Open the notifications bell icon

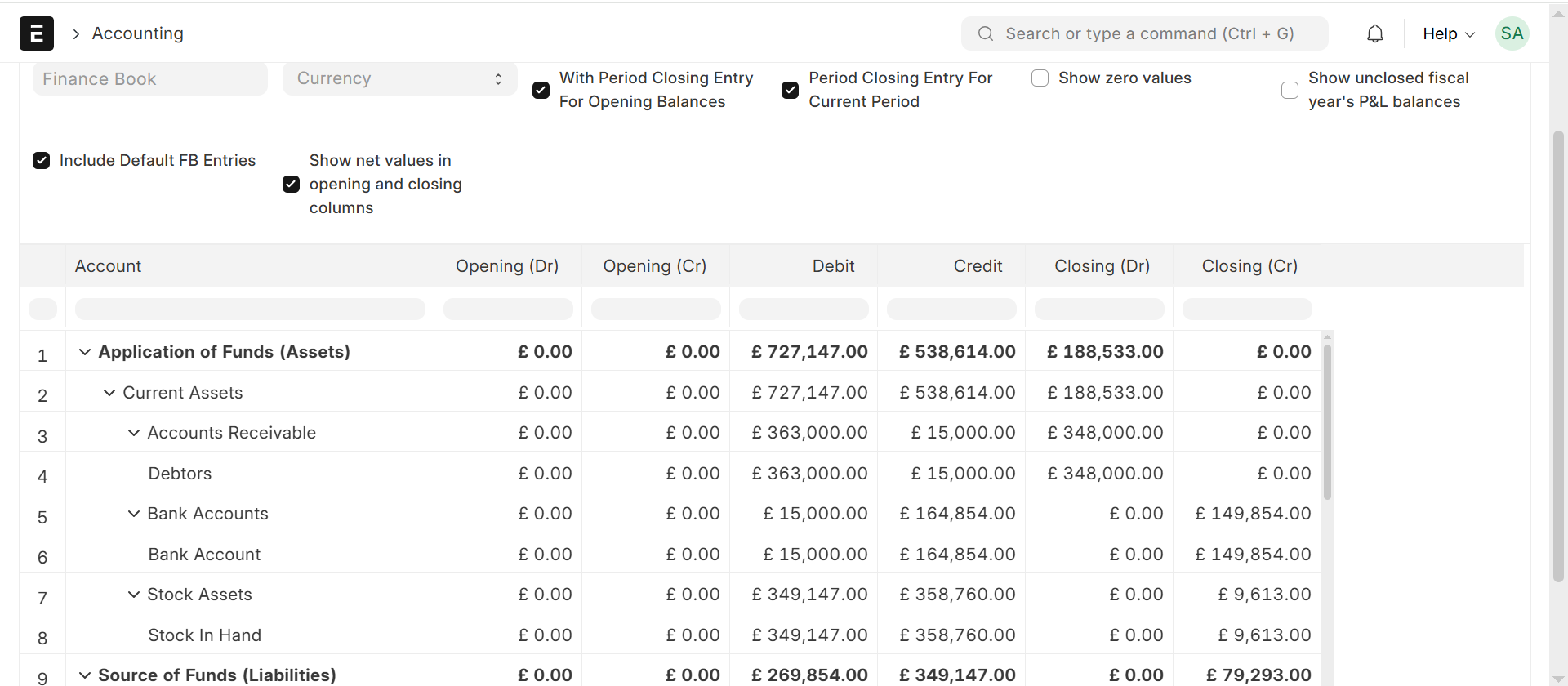[x=1375, y=33]
